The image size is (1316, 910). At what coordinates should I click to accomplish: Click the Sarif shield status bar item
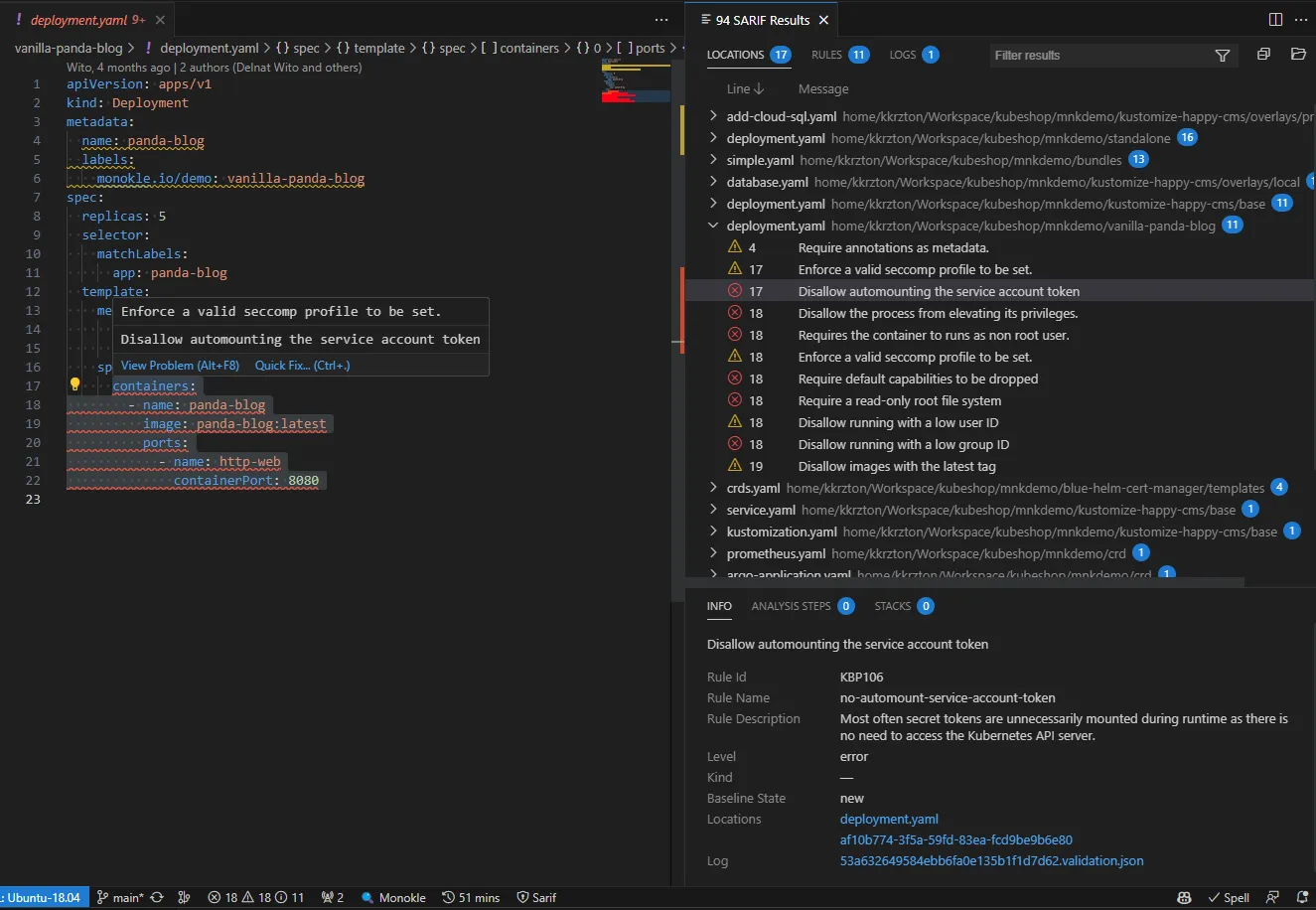click(x=536, y=897)
